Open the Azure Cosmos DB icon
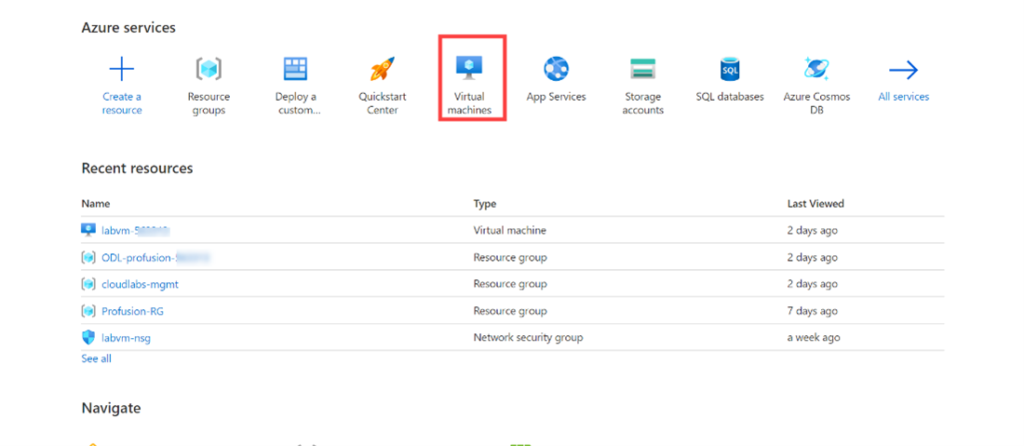1024x446 pixels. point(816,69)
